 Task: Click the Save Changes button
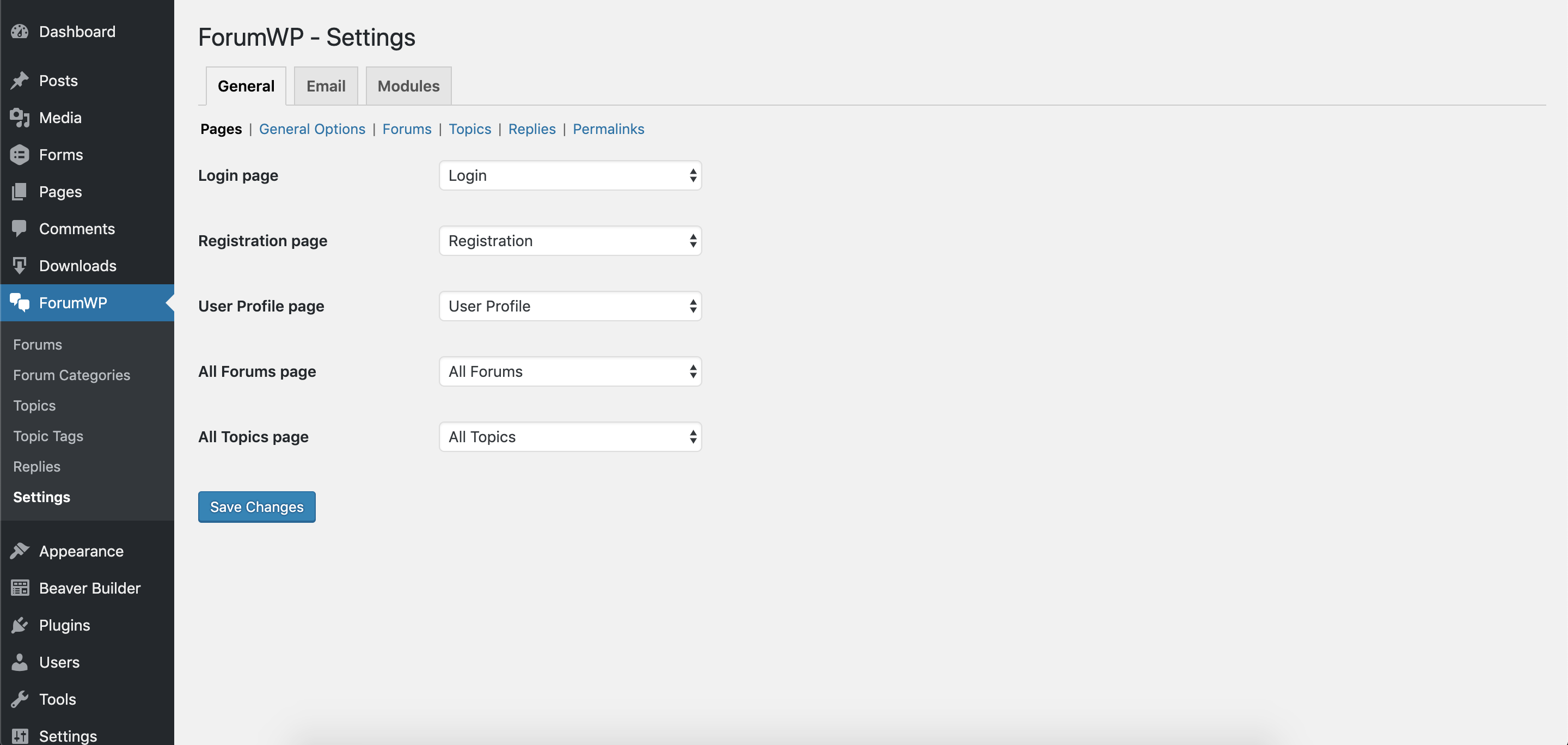(257, 506)
